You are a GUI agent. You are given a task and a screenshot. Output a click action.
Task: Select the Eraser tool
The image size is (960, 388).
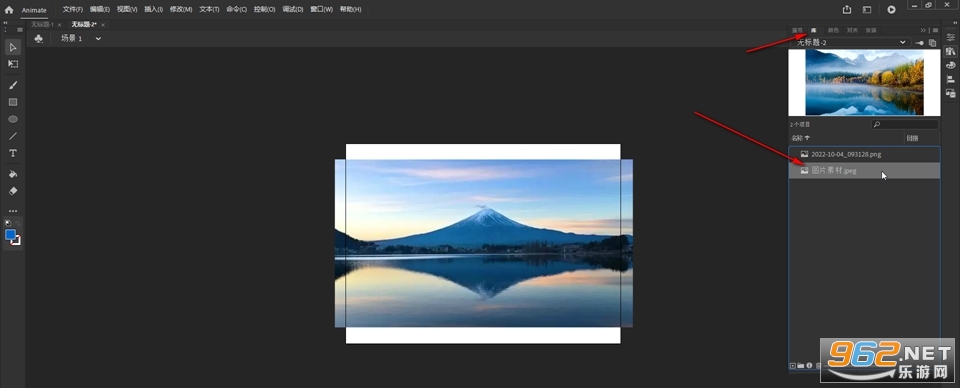13,191
